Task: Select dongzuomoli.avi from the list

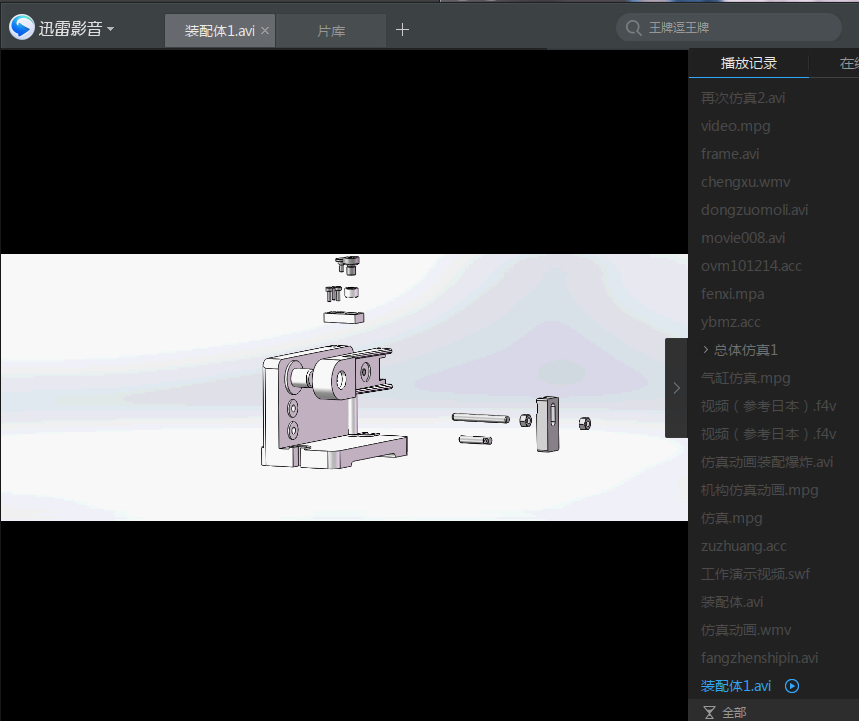Action: pyautogui.click(x=754, y=210)
